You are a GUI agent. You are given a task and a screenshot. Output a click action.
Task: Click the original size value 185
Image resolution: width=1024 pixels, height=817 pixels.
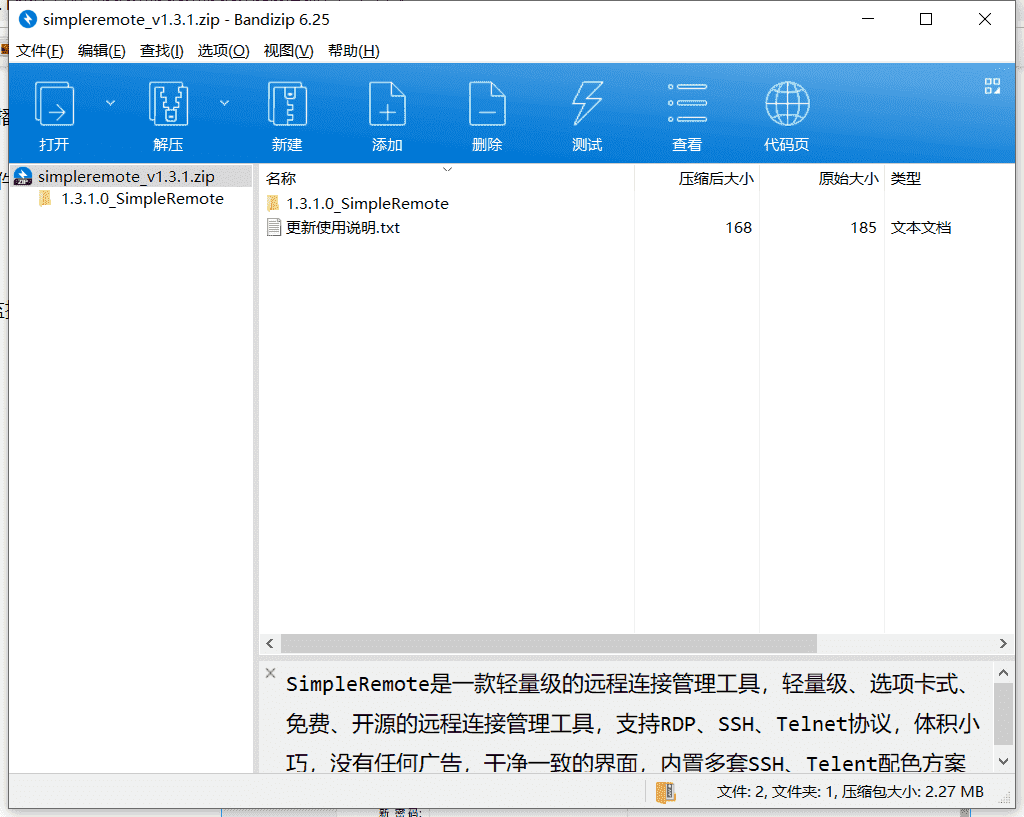863,228
